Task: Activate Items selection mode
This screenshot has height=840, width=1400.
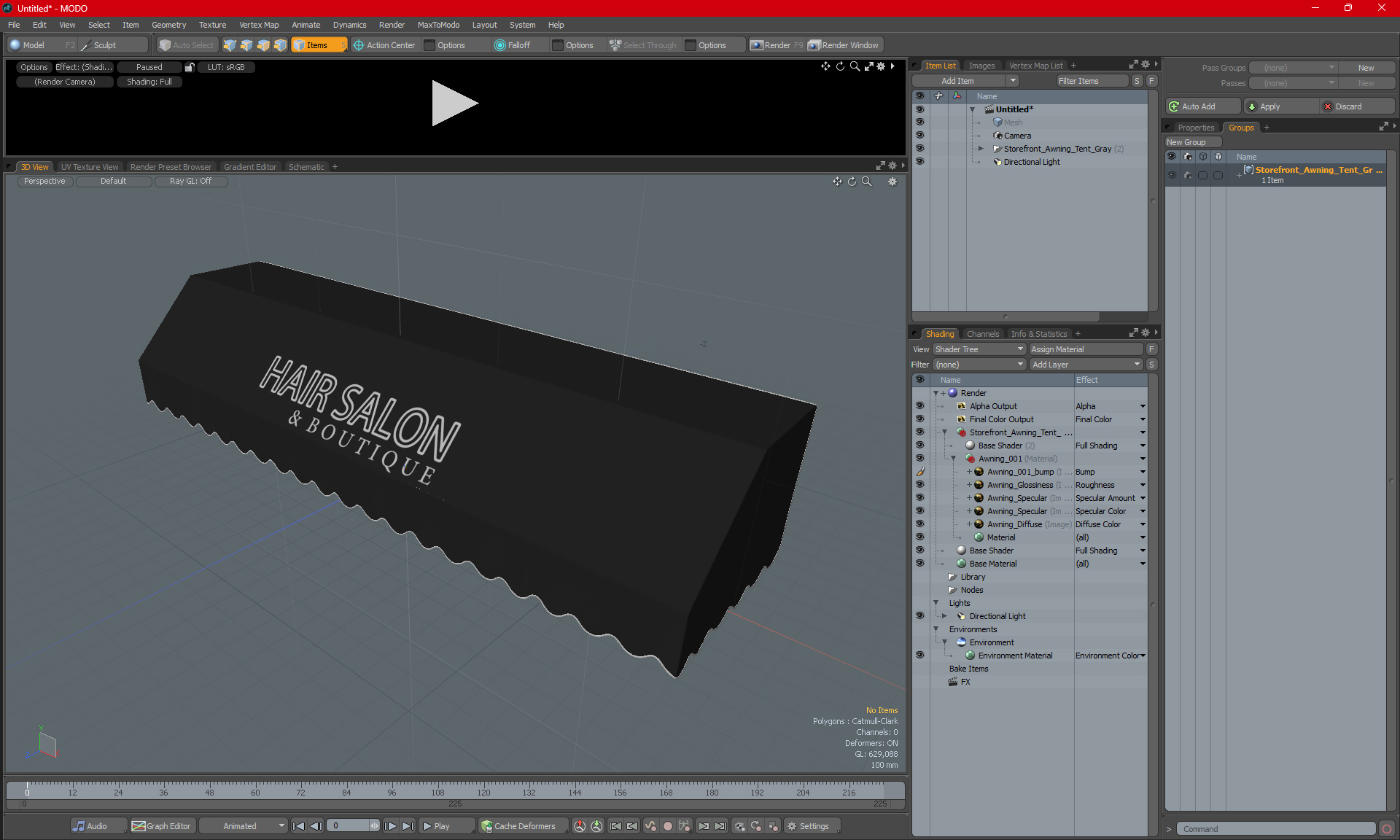Action: tap(319, 45)
